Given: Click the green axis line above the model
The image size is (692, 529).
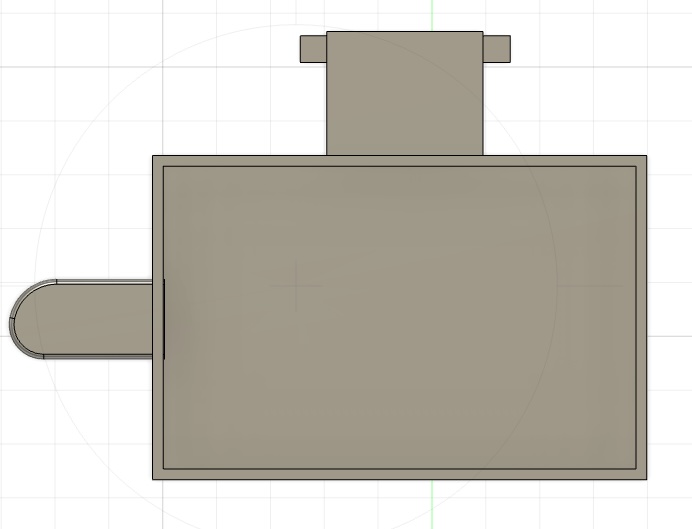Looking at the screenshot, I should pos(432,14).
